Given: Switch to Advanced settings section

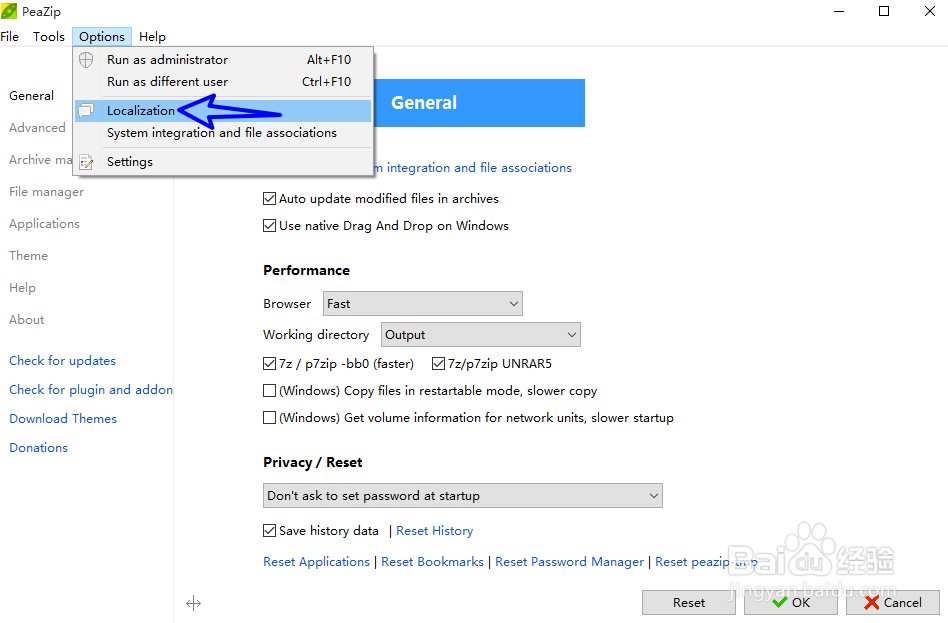Looking at the screenshot, I should point(37,128).
